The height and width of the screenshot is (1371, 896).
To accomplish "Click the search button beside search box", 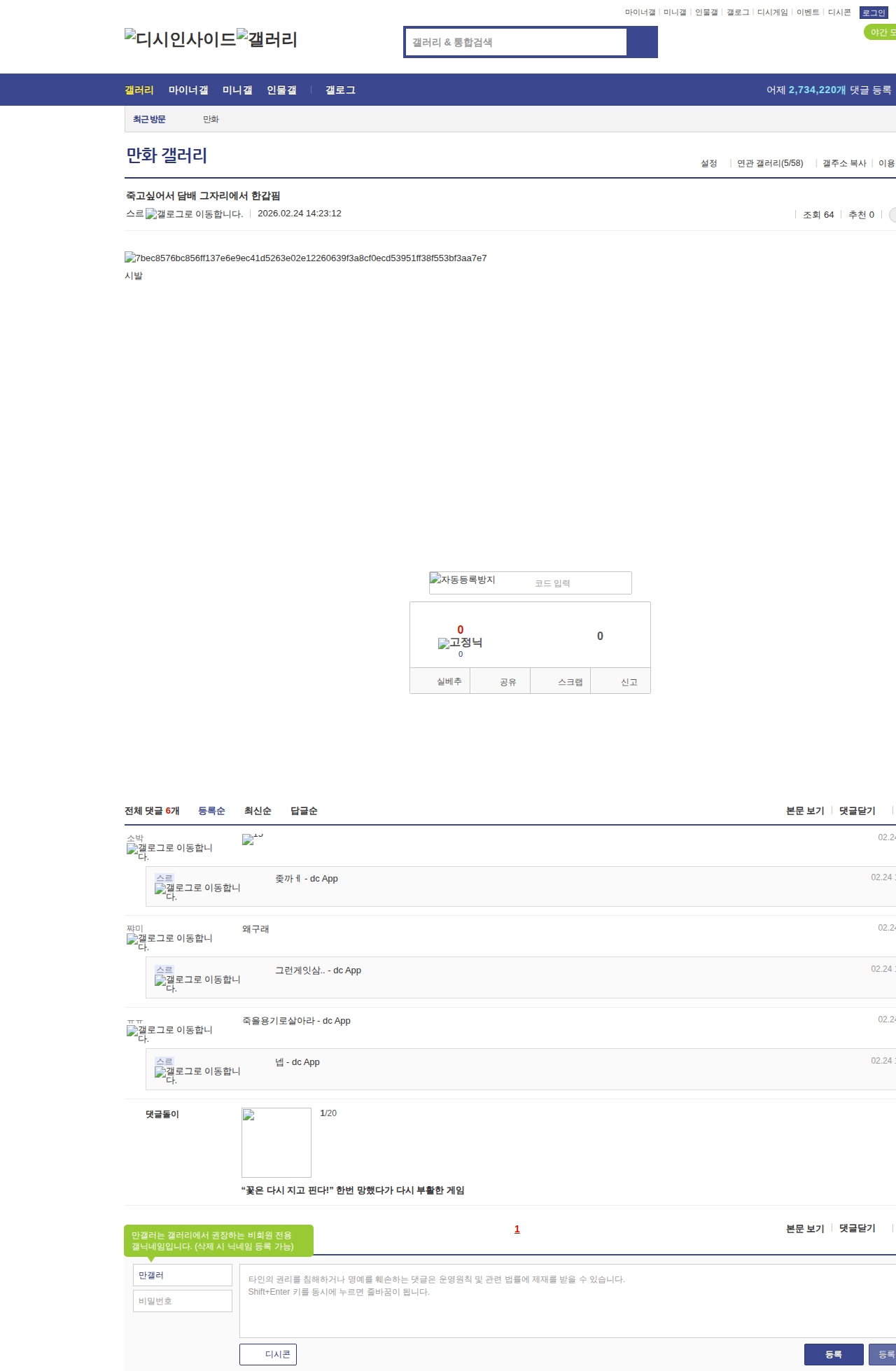I will point(642,42).
